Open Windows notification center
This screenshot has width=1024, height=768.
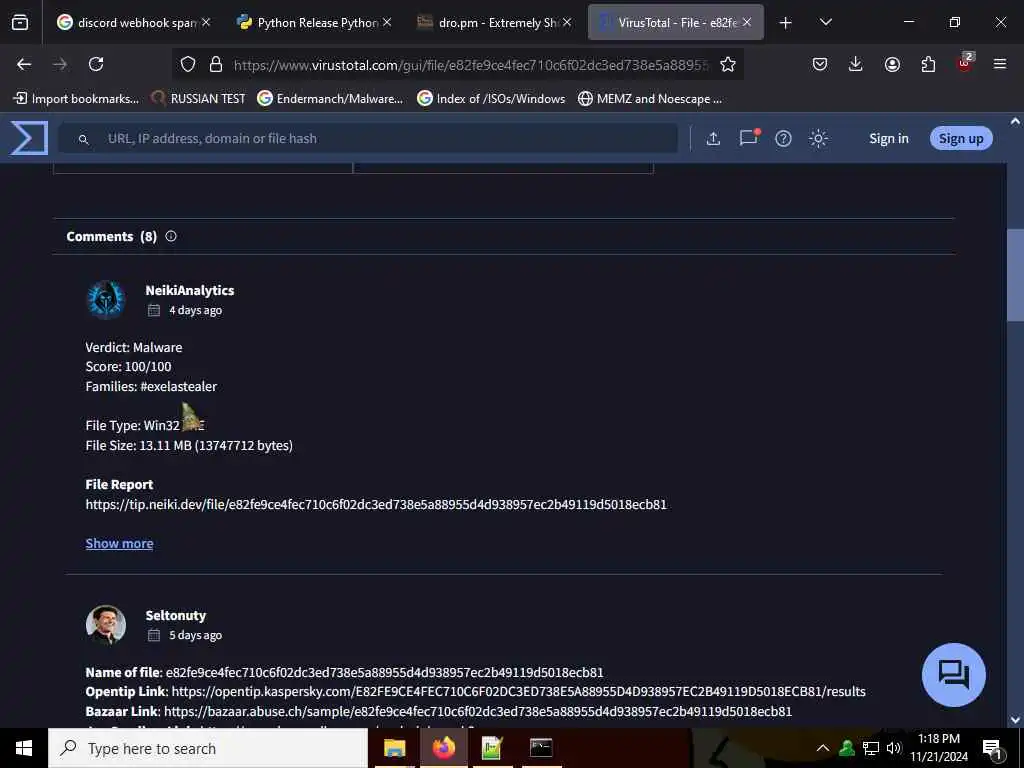(991, 749)
